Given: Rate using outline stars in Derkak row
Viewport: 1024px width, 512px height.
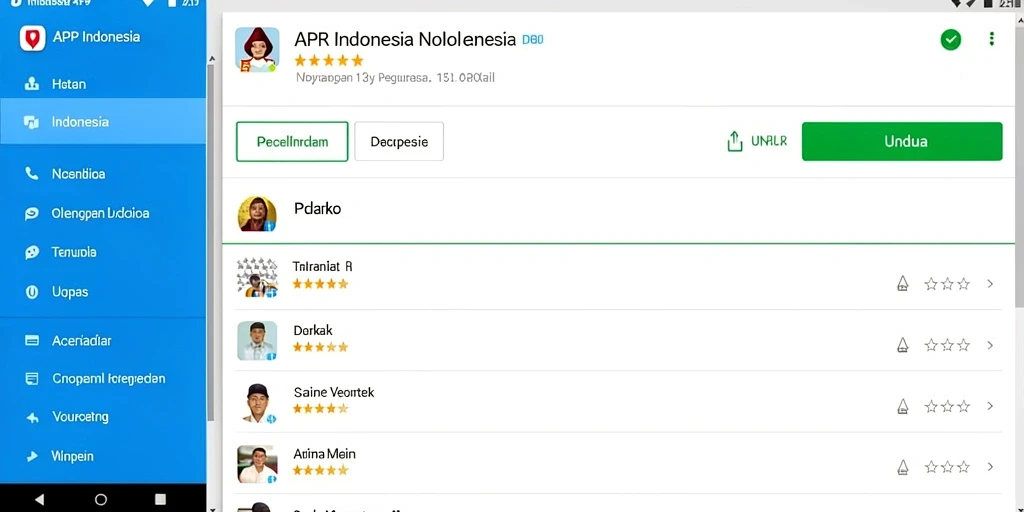Looking at the screenshot, I should pyautogui.click(x=947, y=345).
